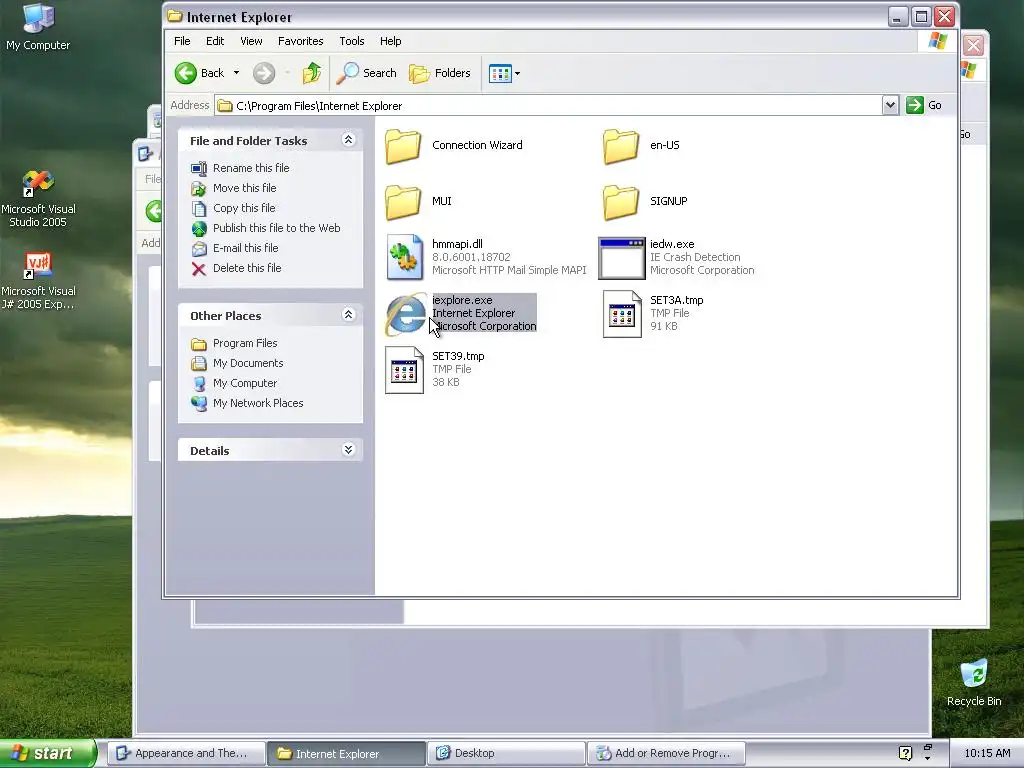The height and width of the screenshot is (768, 1024).
Task: Expand the Details panel
Action: click(x=348, y=449)
